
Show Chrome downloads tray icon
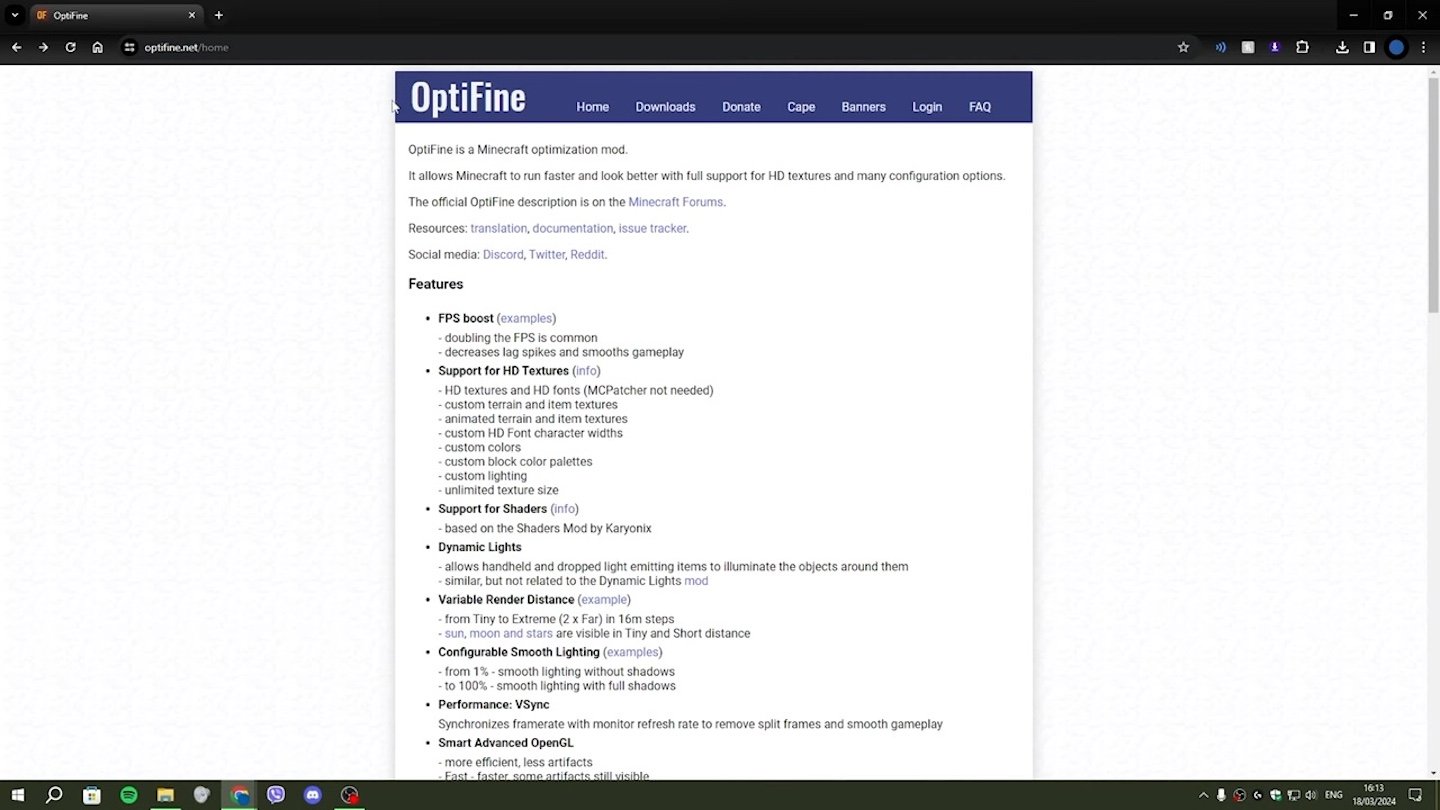point(1342,47)
